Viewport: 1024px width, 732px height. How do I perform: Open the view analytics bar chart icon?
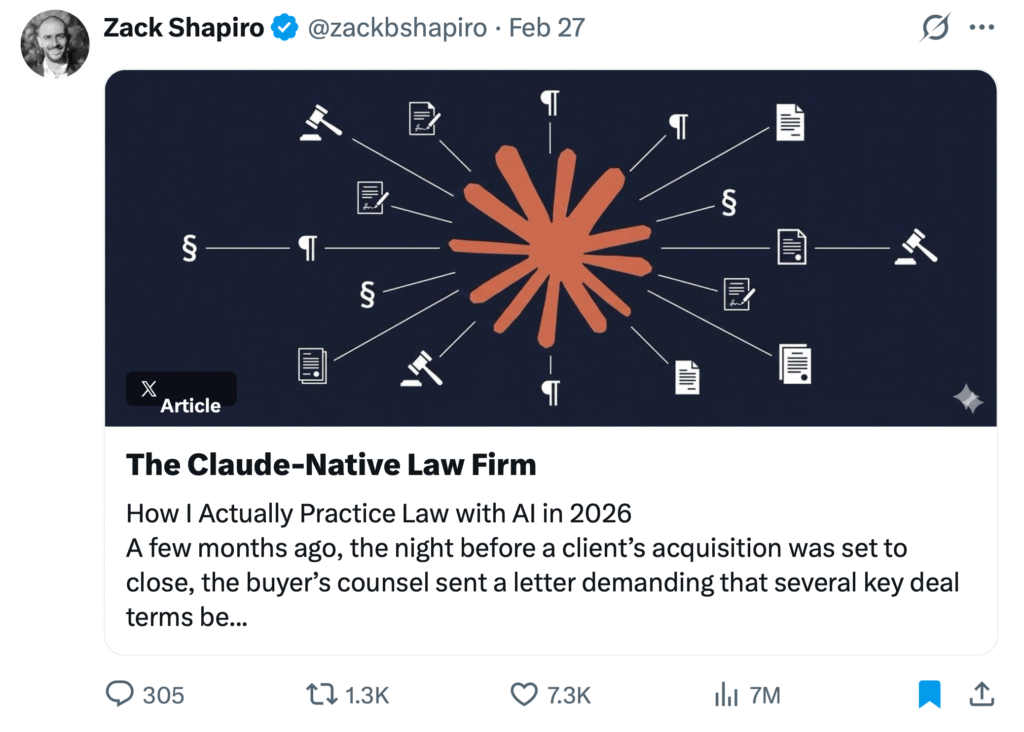(x=725, y=694)
